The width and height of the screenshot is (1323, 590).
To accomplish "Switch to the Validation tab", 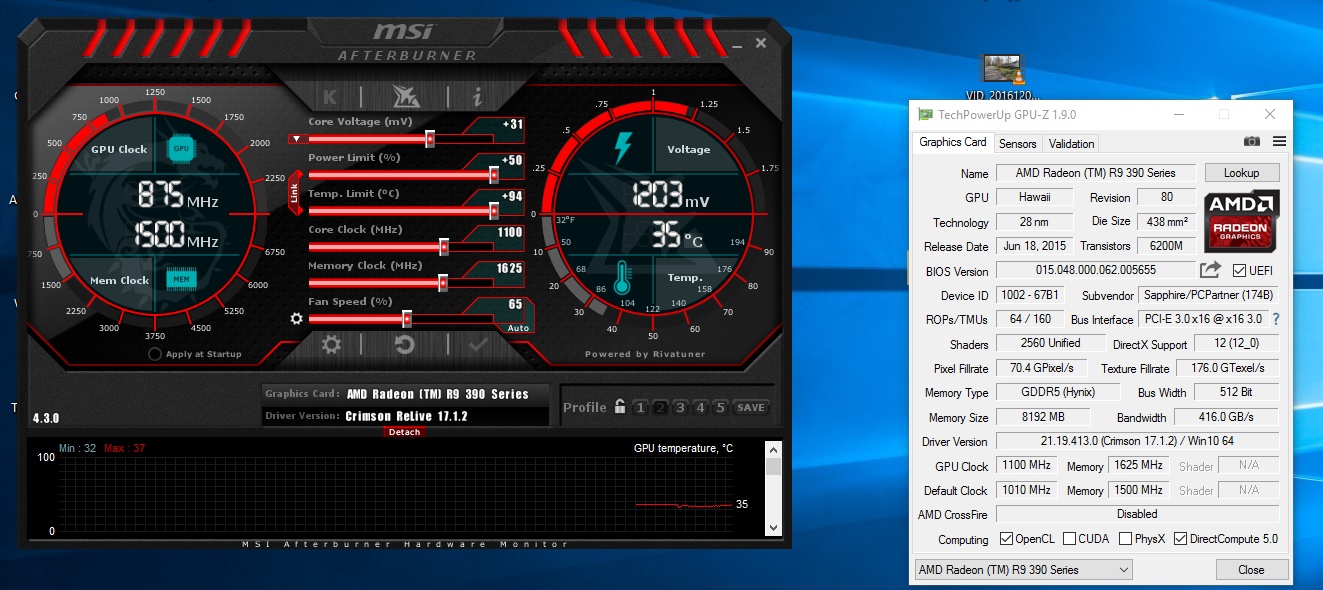I will pos(1071,144).
